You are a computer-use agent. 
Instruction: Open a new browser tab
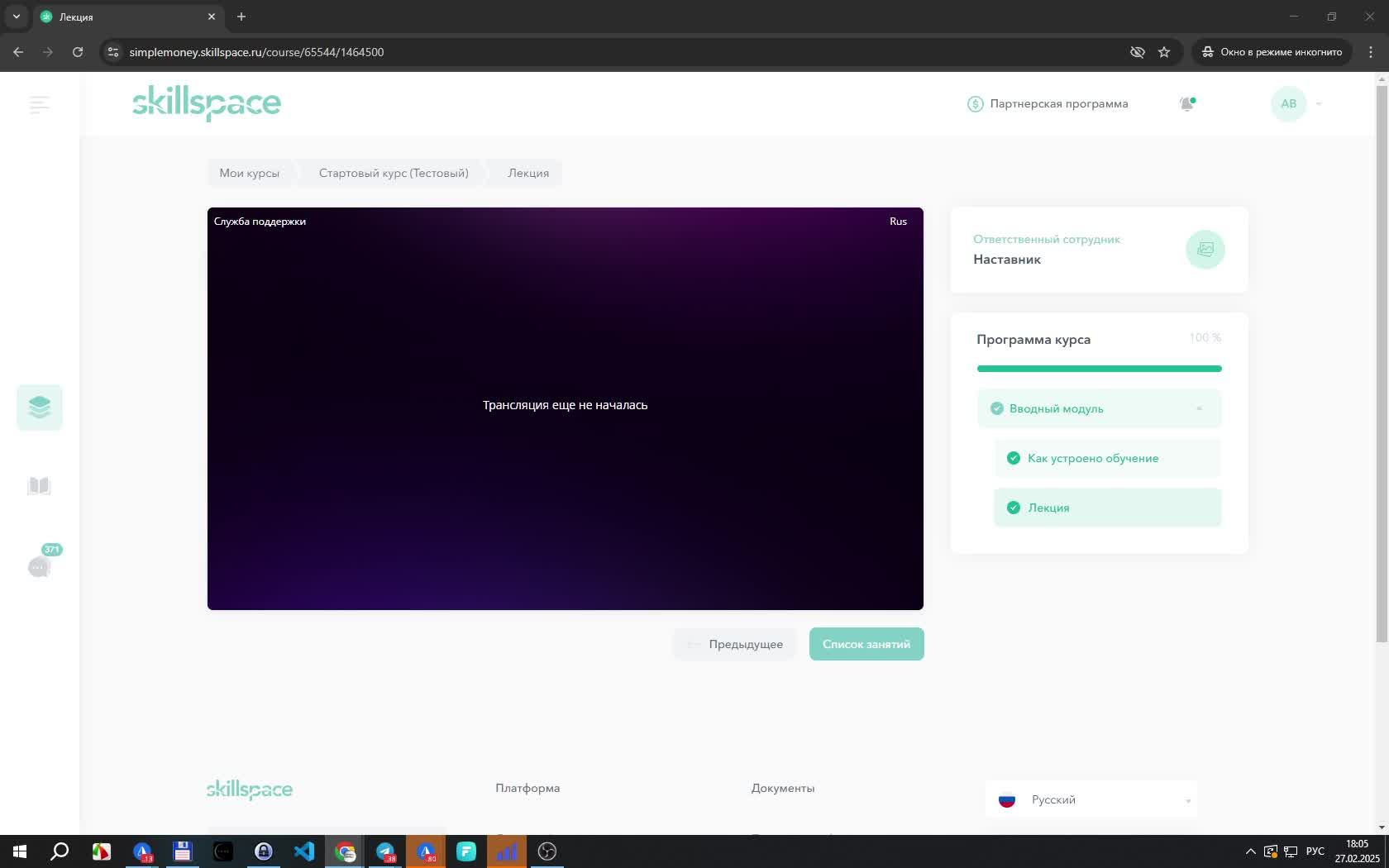click(241, 17)
